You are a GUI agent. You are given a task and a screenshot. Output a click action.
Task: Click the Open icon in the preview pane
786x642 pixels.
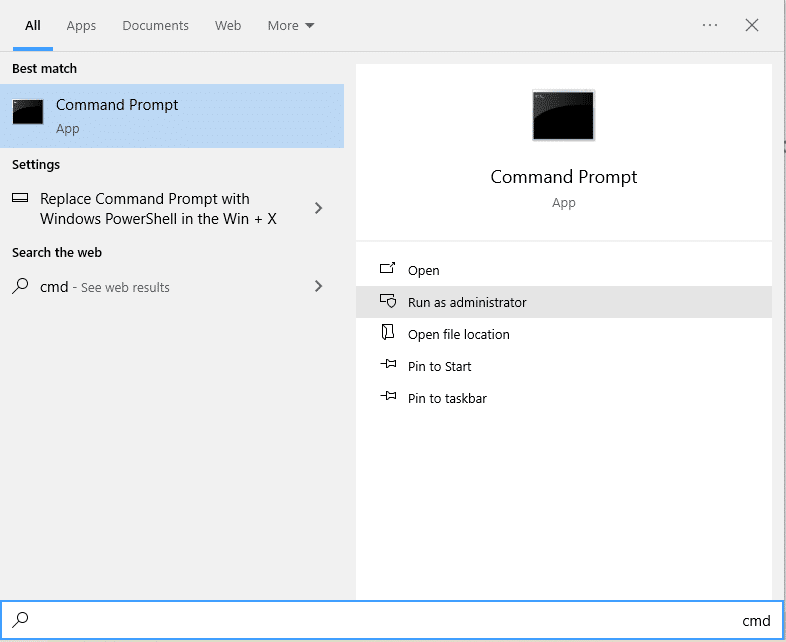[x=388, y=270]
